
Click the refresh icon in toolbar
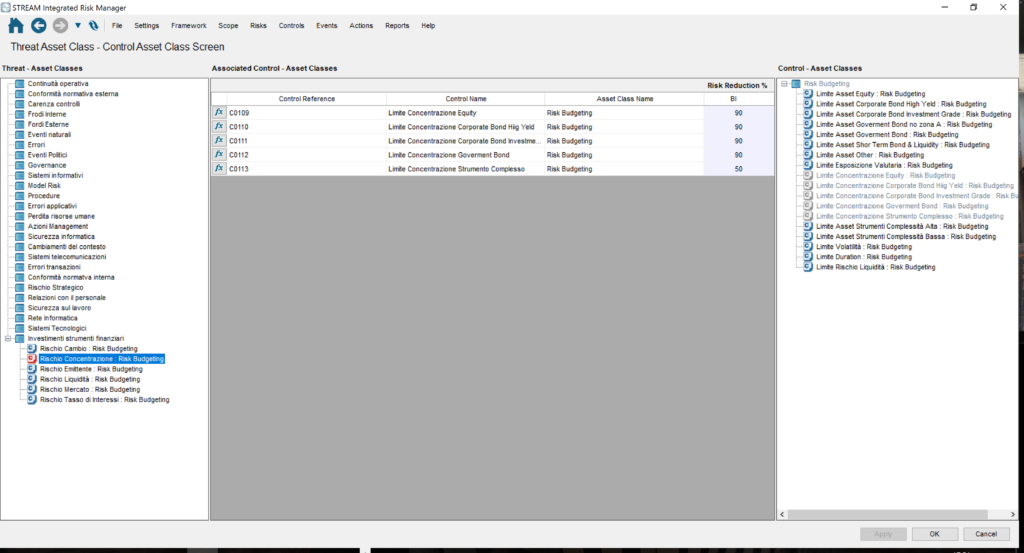[93, 25]
